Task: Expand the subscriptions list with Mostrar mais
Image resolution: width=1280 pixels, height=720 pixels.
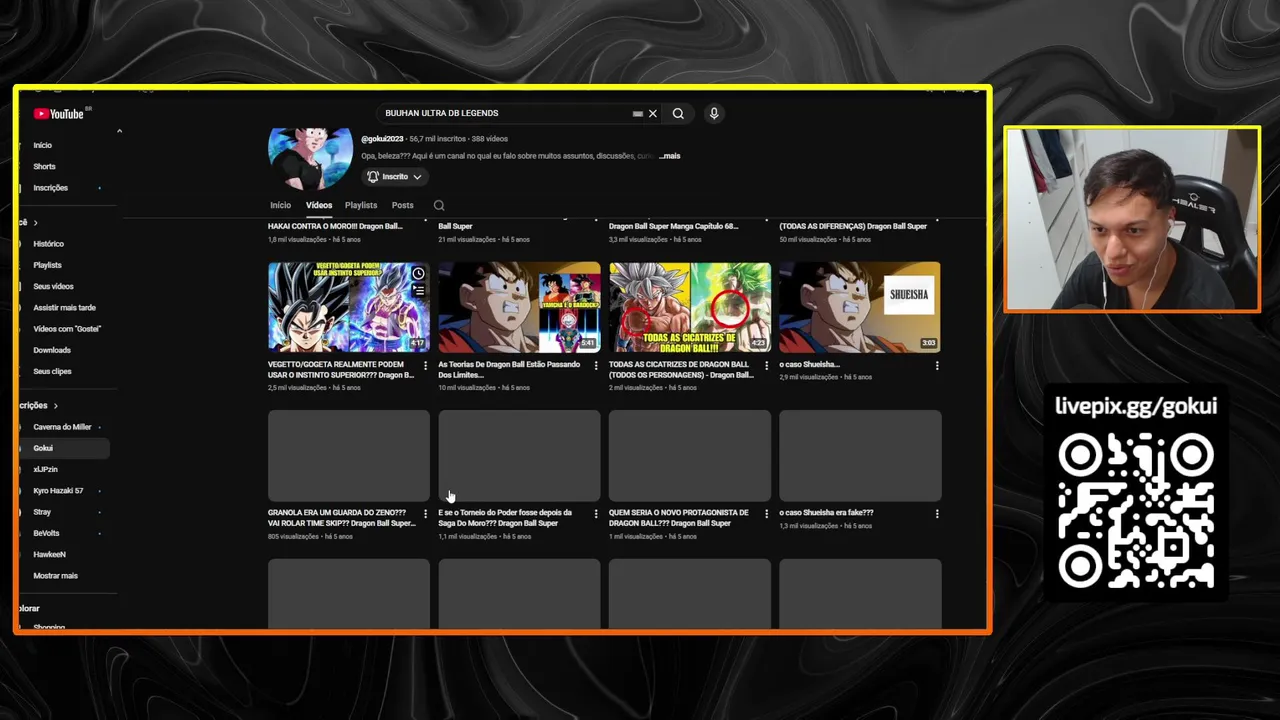Action: 55,576
